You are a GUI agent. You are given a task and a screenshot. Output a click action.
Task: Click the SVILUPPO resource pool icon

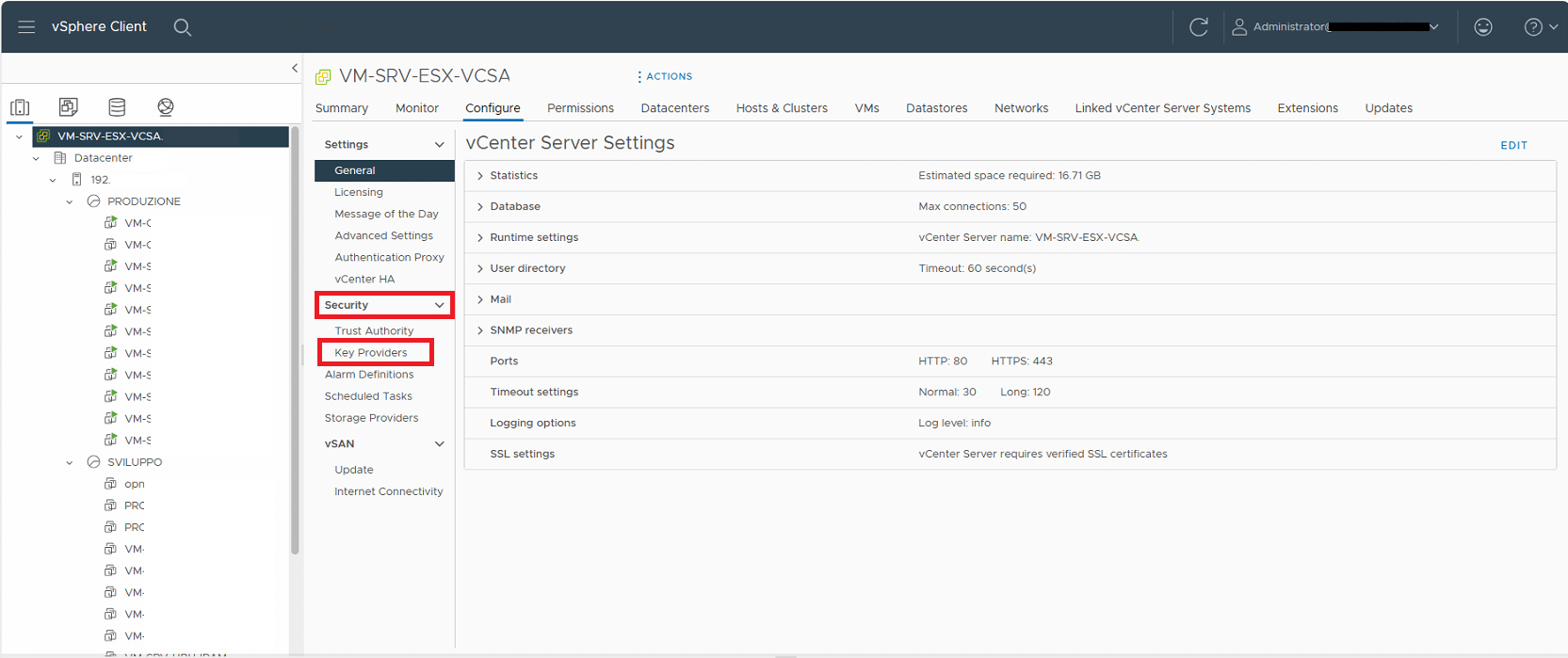coord(93,462)
